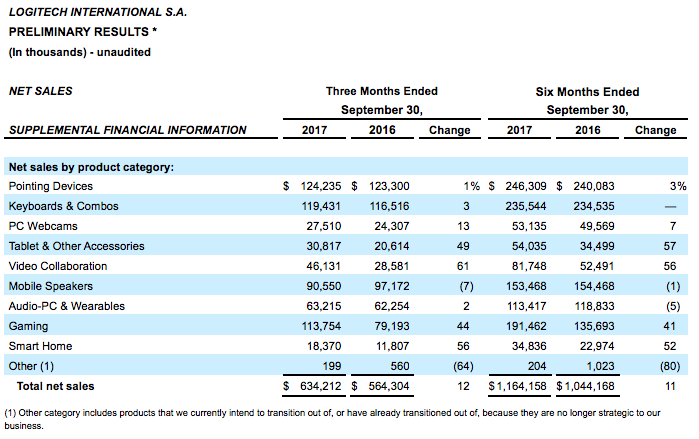The width and height of the screenshot is (699, 439).
Task: Click the value 54,035
Action: (x=529, y=246)
